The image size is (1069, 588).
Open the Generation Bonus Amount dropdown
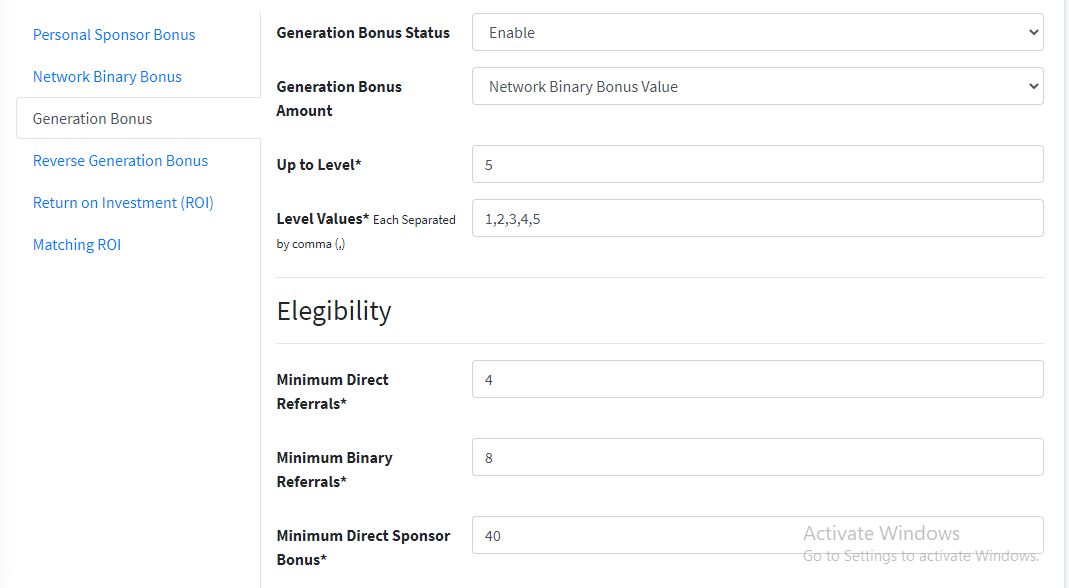757,87
